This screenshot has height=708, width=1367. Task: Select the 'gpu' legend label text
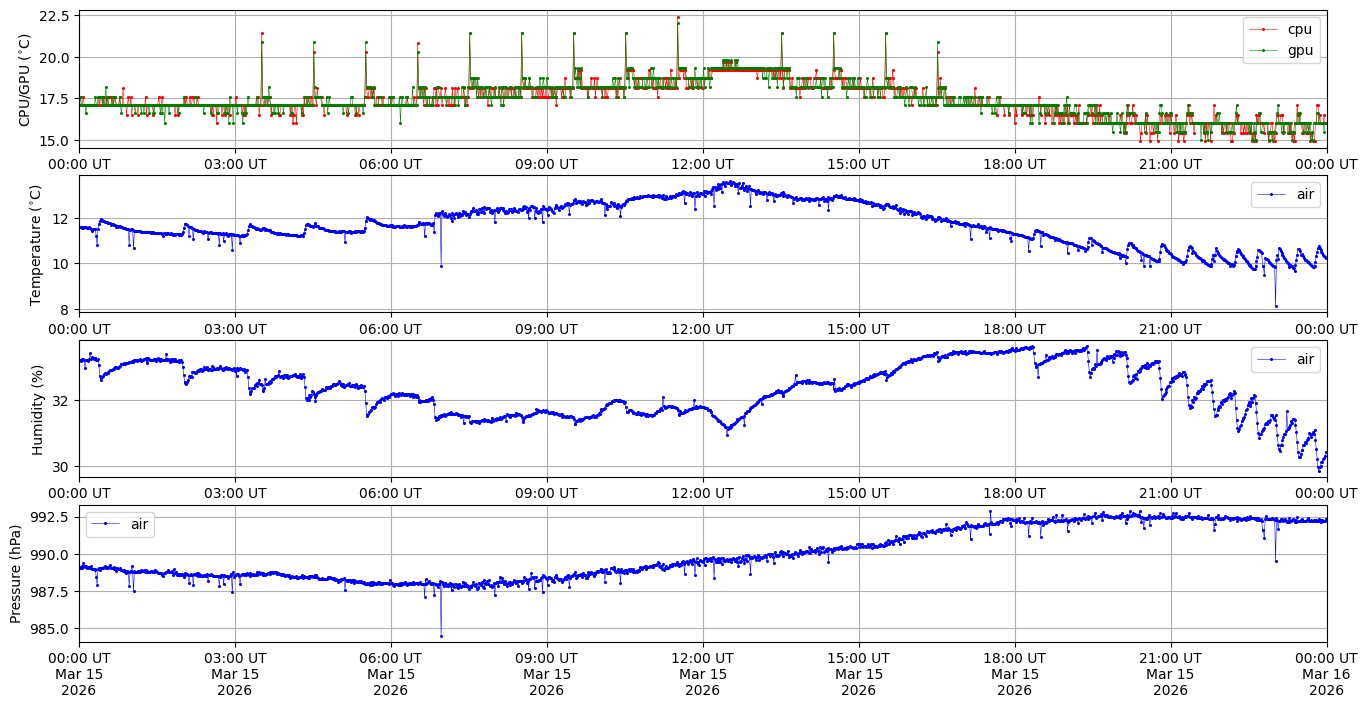(1300, 49)
